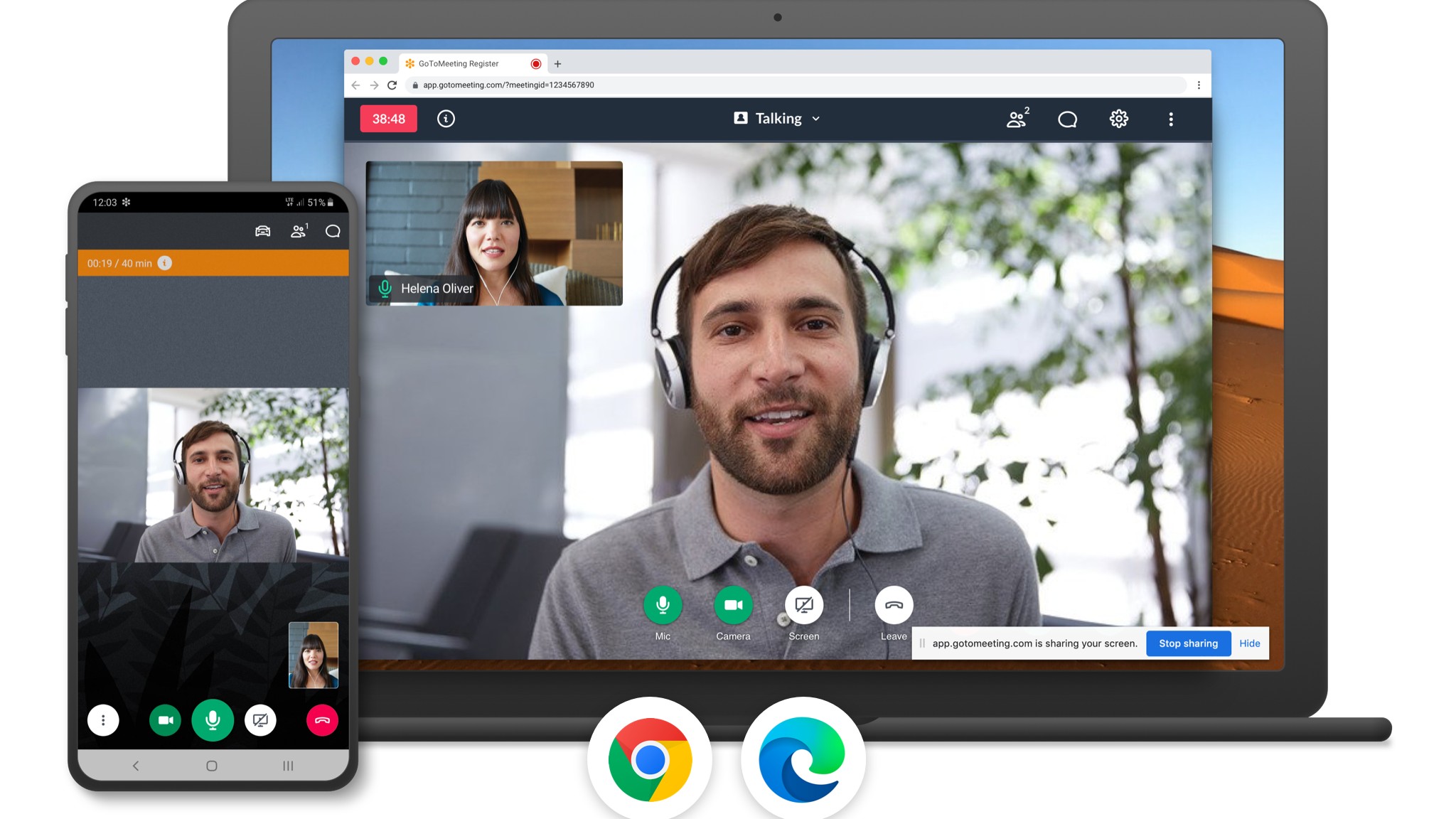This screenshot has width=1456, height=819.
Task: Tap info icon in orange timer bar
Action: [164, 263]
